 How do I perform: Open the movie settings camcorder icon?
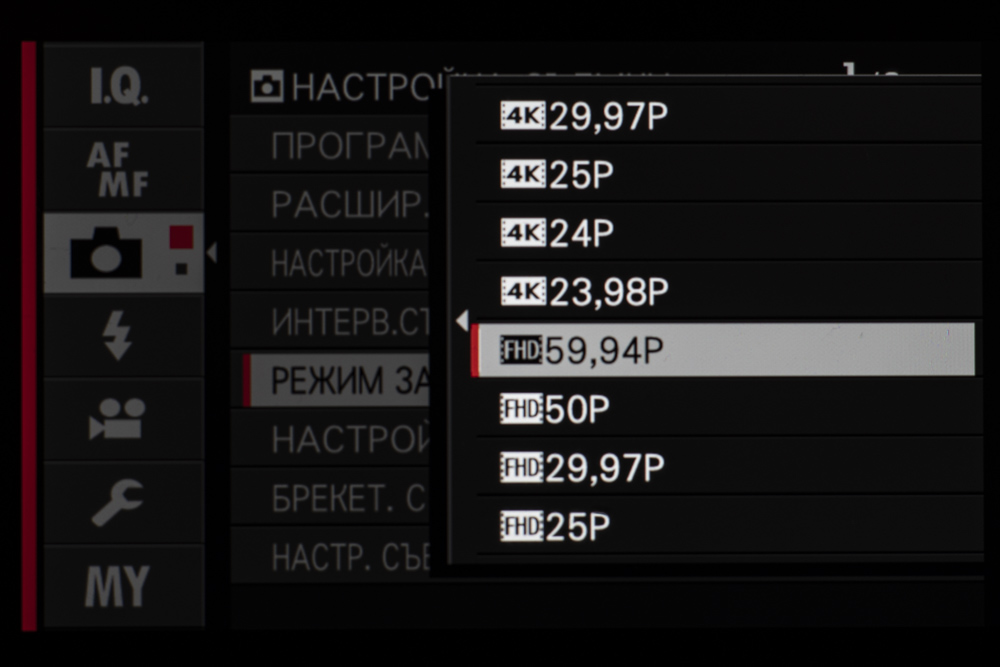[118, 419]
